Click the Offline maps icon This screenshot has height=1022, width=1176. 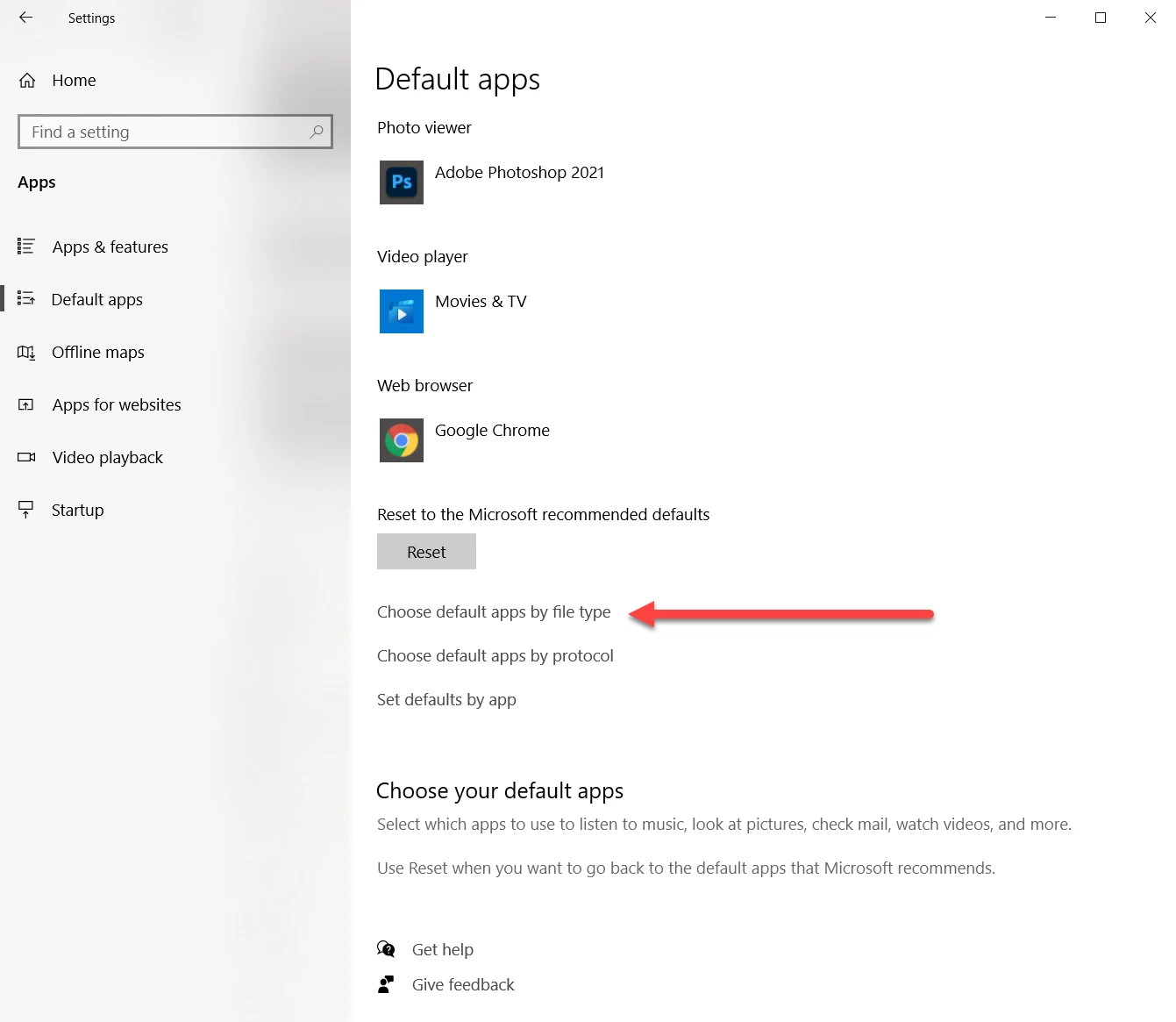point(26,352)
